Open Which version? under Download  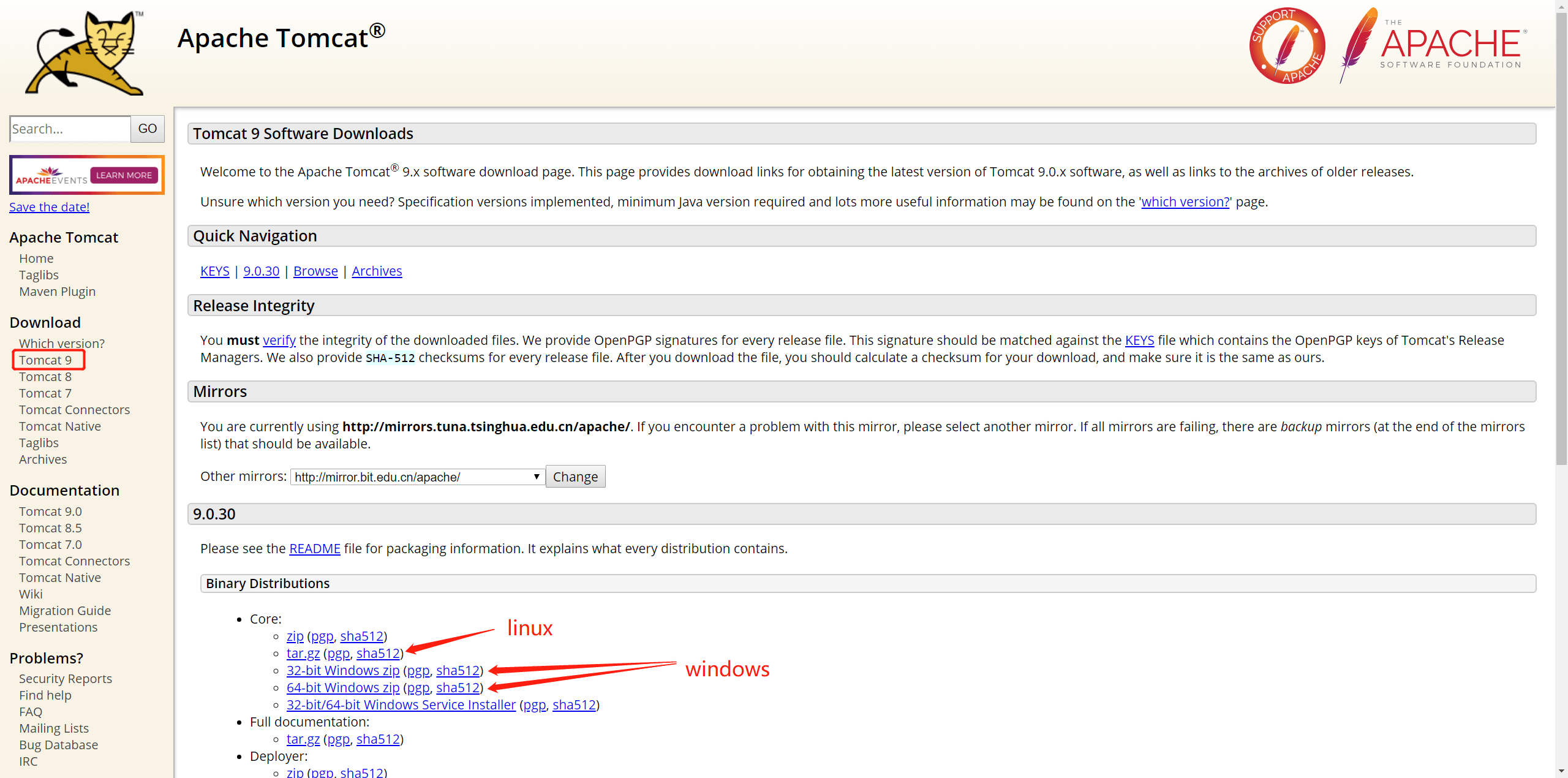point(61,343)
